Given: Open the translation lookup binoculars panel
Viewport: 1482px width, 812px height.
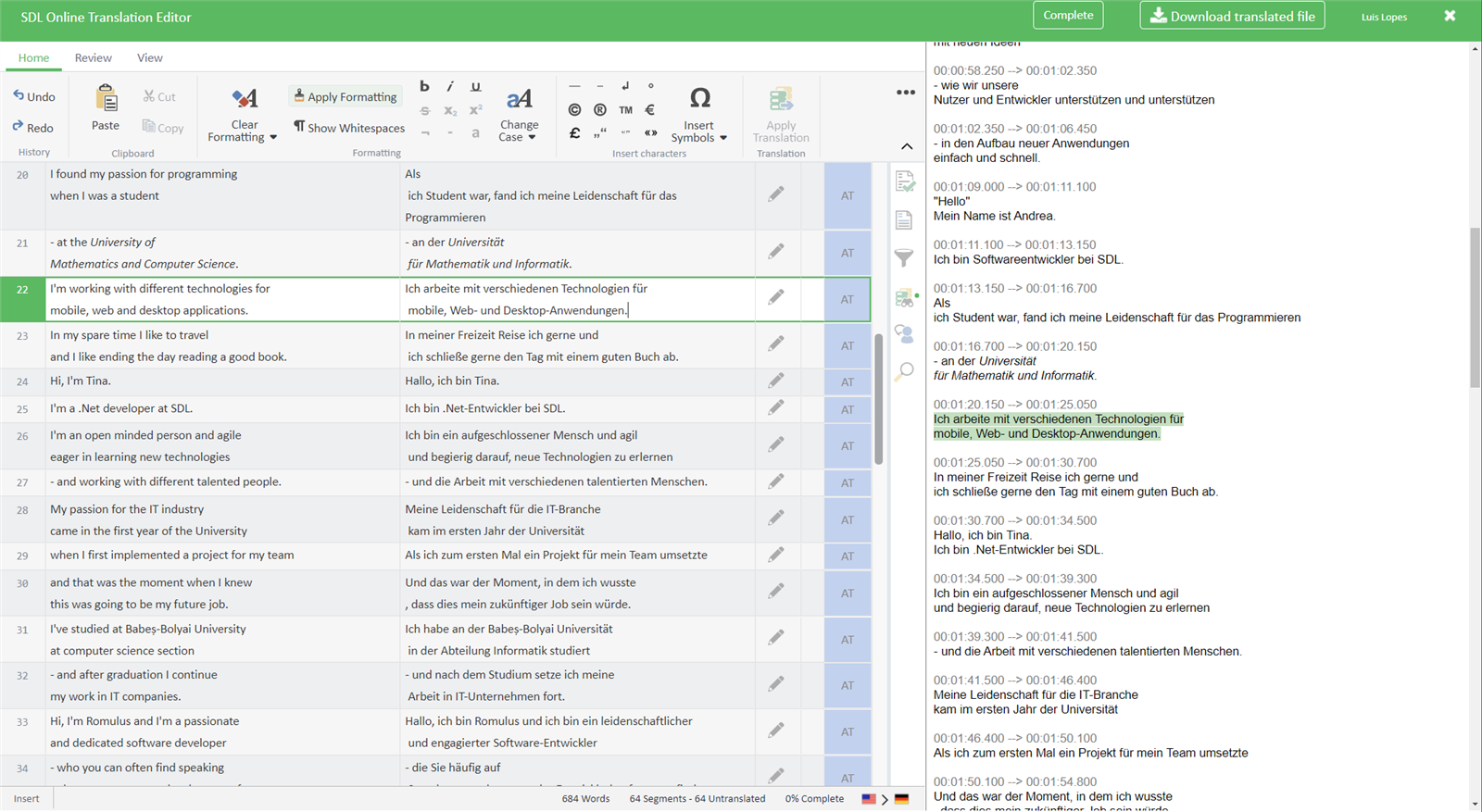Looking at the screenshot, I should pyautogui.click(x=905, y=297).
